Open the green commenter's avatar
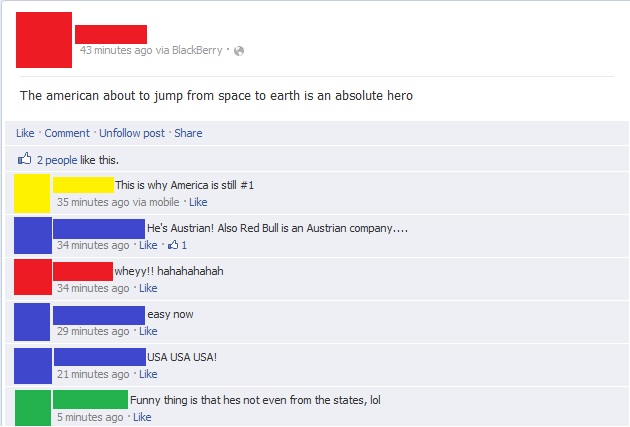This screenshot has width=630, height=427. point(33,408)
